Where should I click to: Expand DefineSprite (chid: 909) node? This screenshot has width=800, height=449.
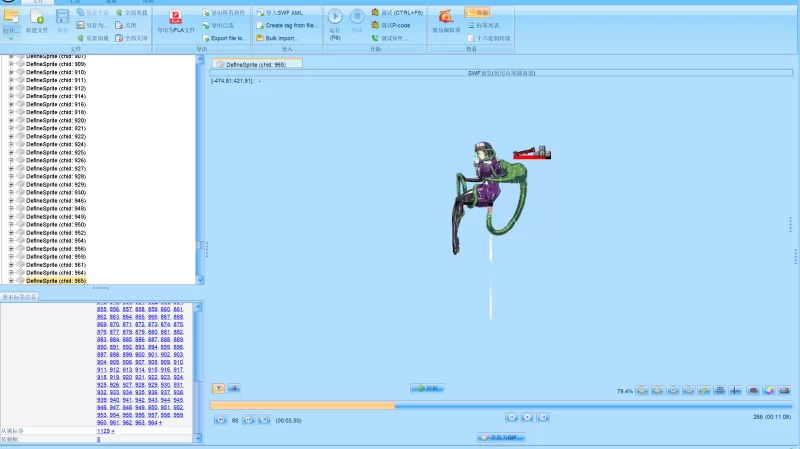click(x=11, y=64)
